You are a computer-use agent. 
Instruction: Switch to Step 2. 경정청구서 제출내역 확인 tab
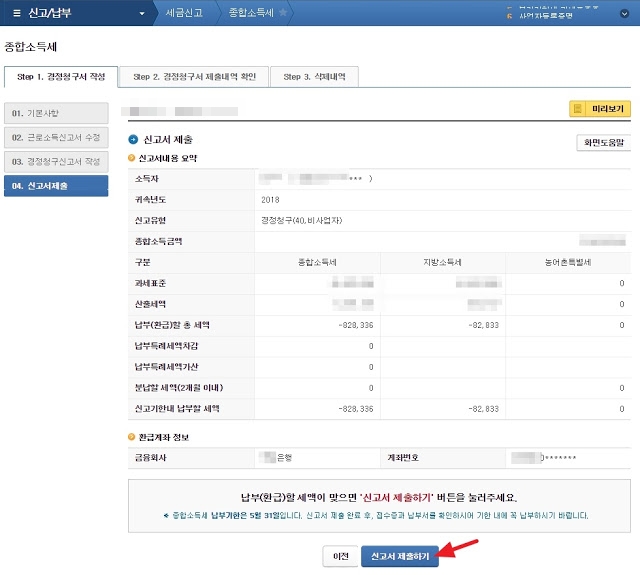tap(194, 77)
